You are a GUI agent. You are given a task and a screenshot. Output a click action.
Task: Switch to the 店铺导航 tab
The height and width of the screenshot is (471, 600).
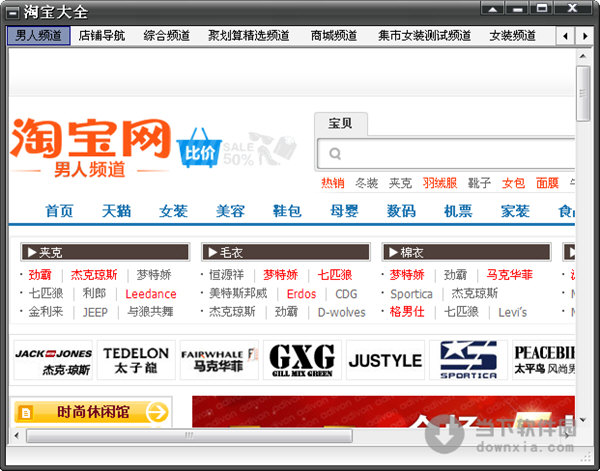coord(102,36)
